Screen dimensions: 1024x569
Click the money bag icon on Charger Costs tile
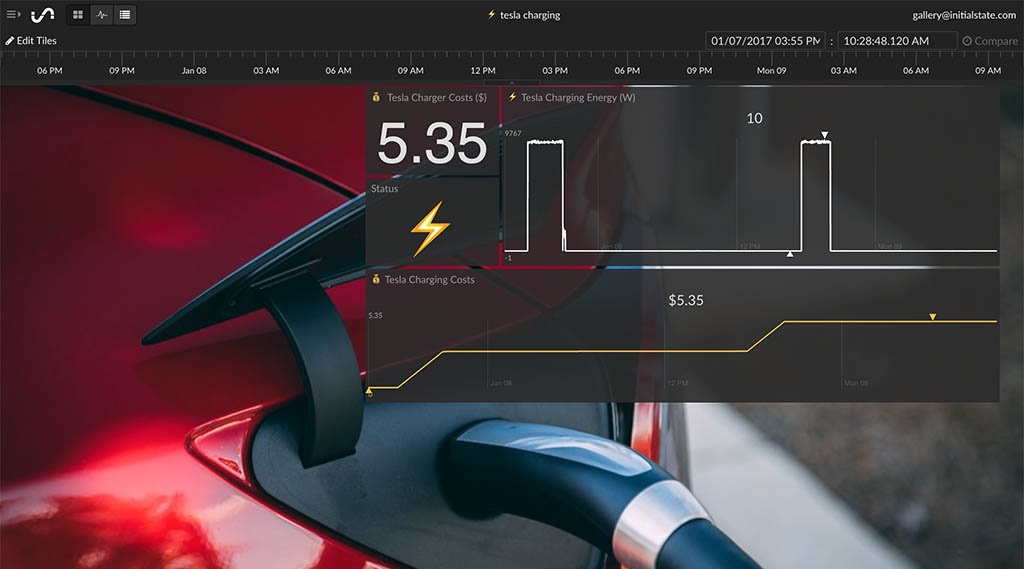376,98
